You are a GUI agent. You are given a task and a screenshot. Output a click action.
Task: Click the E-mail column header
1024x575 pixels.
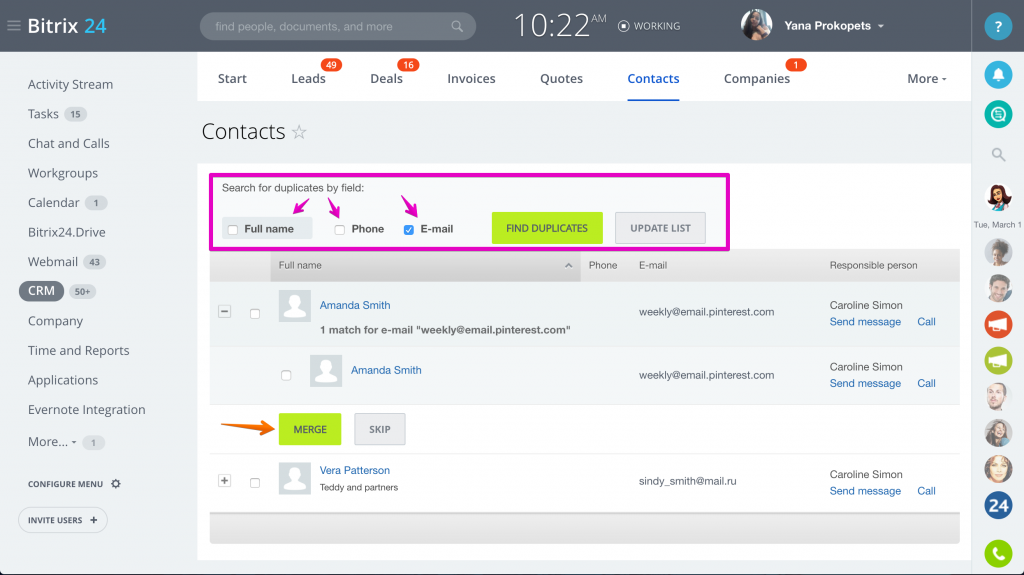653,265
